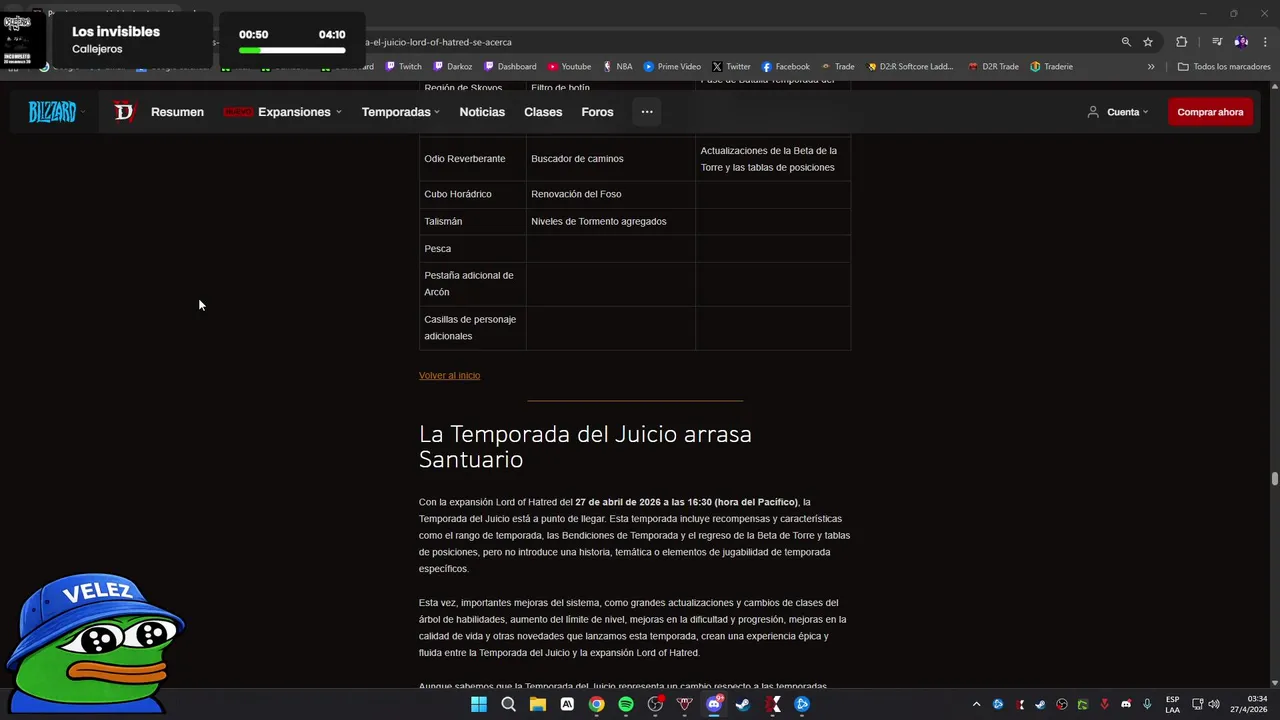1280x720 pixels.
Task: Open Chrome media controls icon
Action: pos(1217,42)
